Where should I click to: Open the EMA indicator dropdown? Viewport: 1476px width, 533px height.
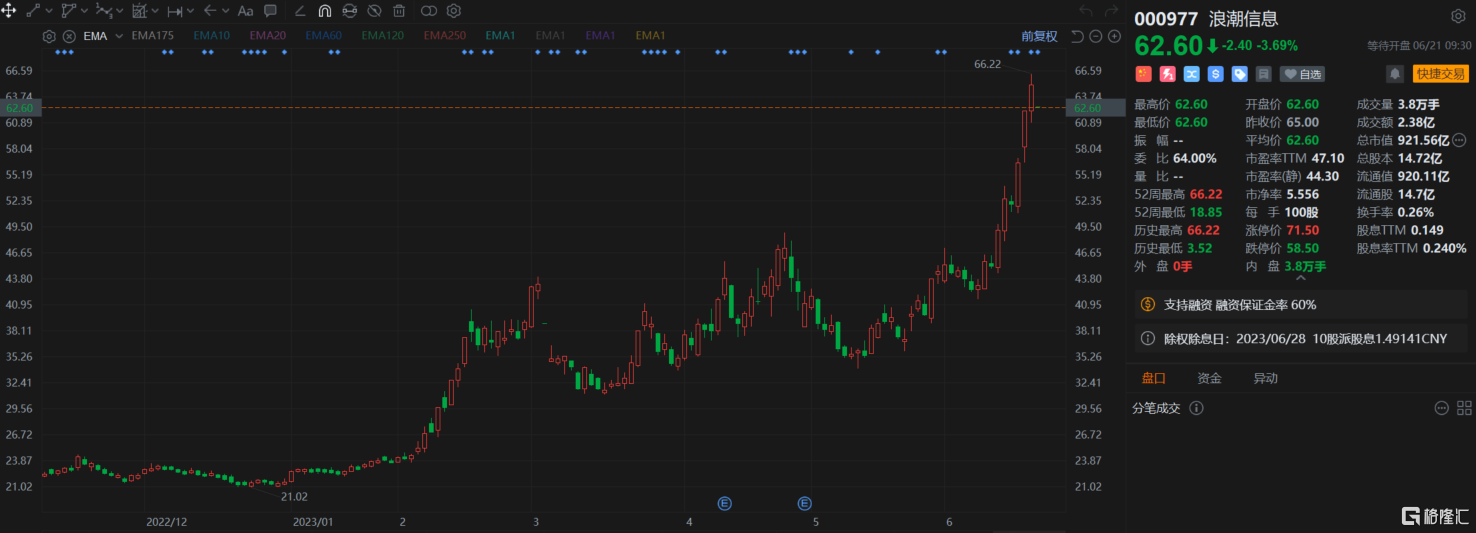(x=119, y=36)
